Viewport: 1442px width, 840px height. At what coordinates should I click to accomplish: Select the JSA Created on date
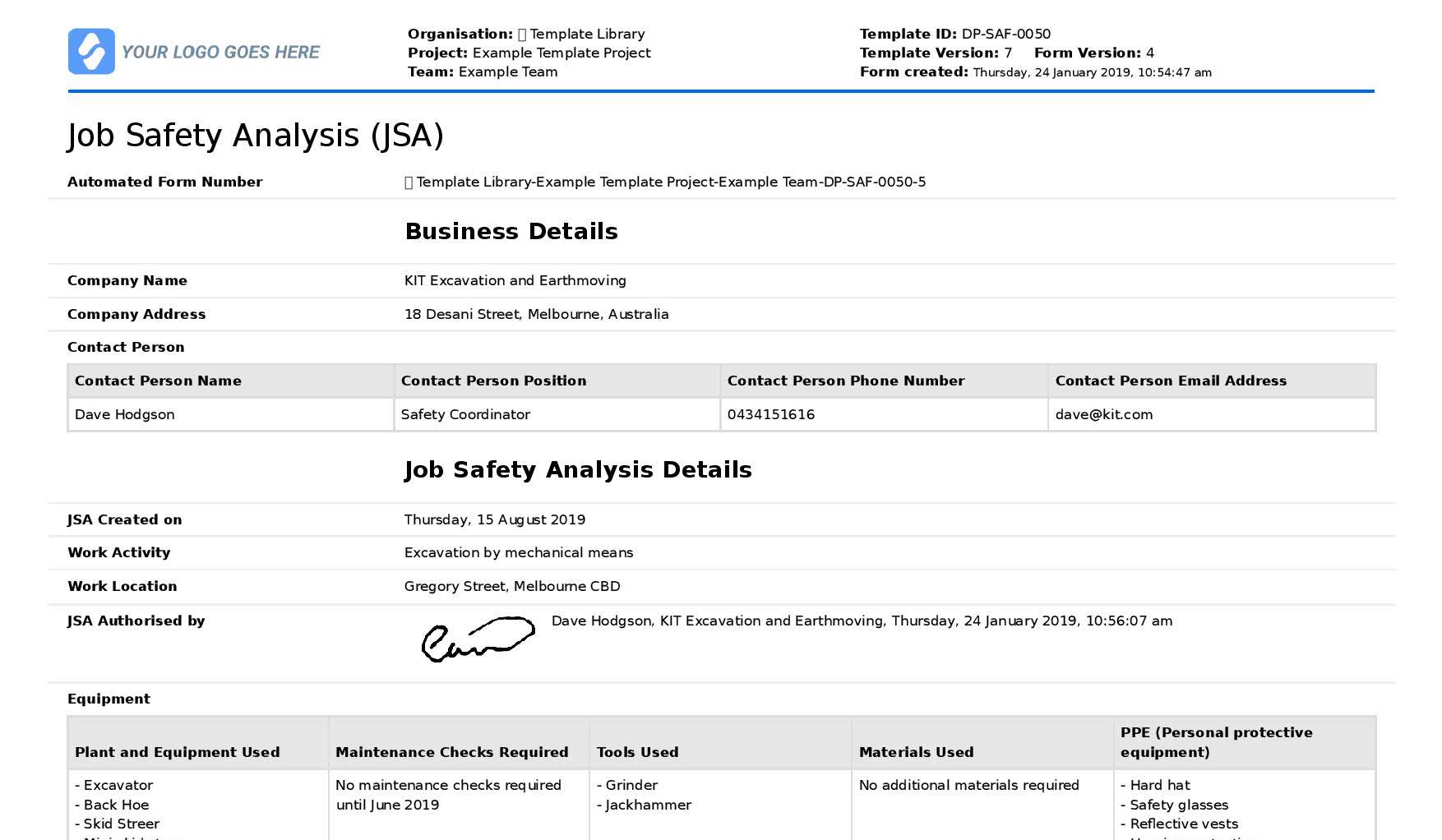click(494, 519)
